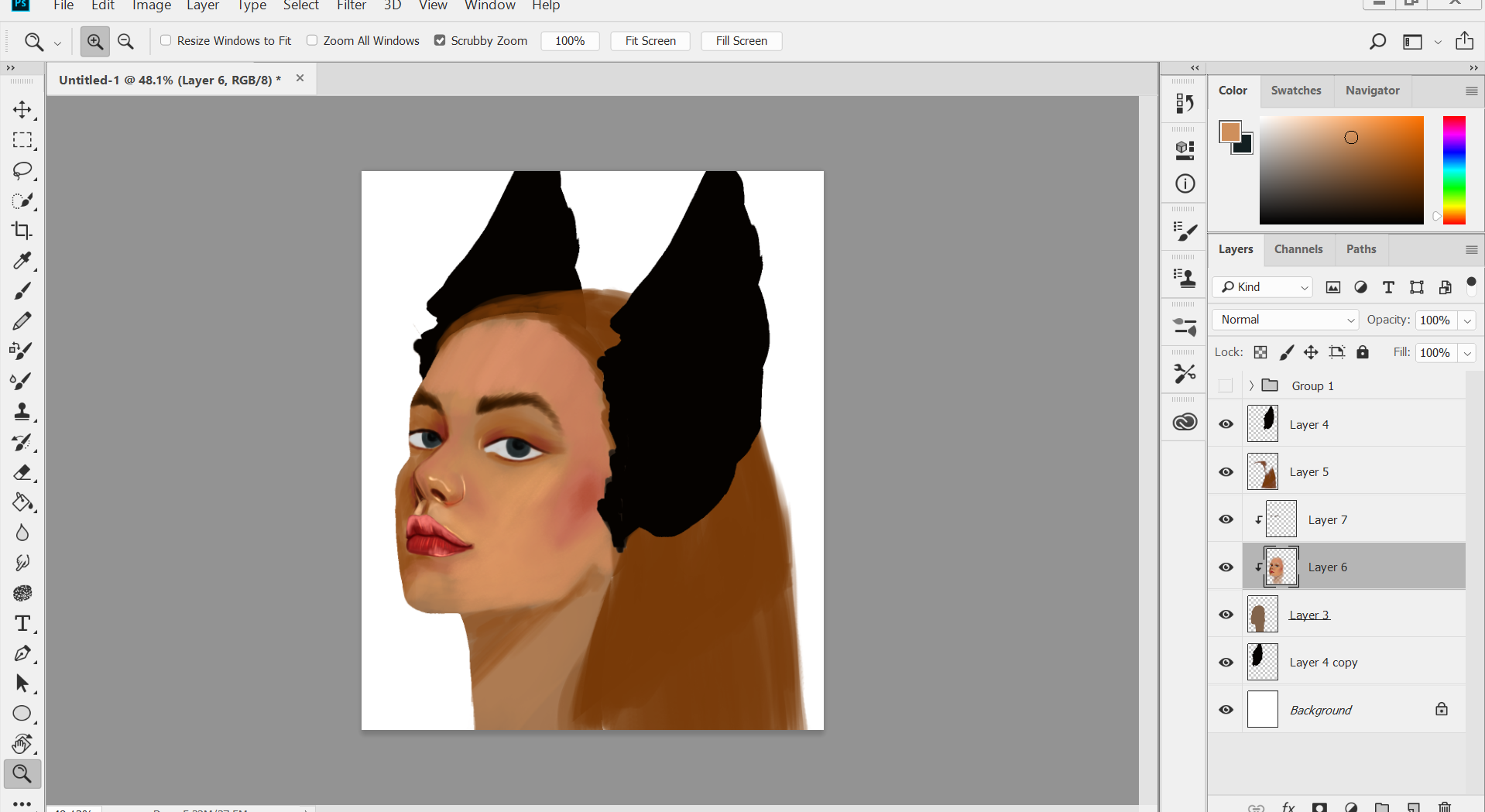Image resolution: width=1485 pixels, height=812 pixels.
Task: Click the Fit Screen button
Action: [x=650, y=41]
